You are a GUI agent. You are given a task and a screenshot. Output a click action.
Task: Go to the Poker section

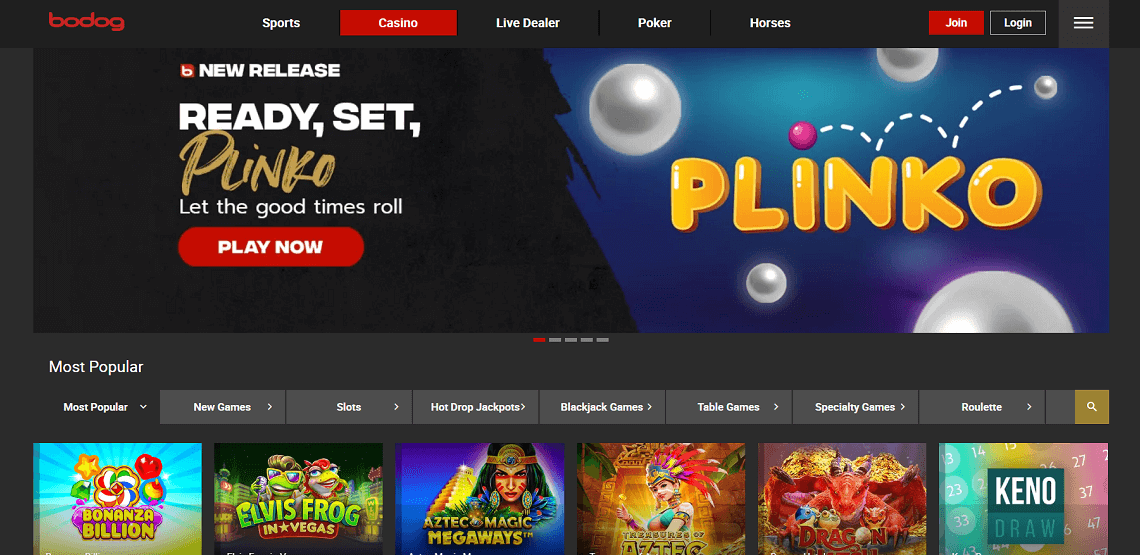pyautogui.click(x=654, y=23)
